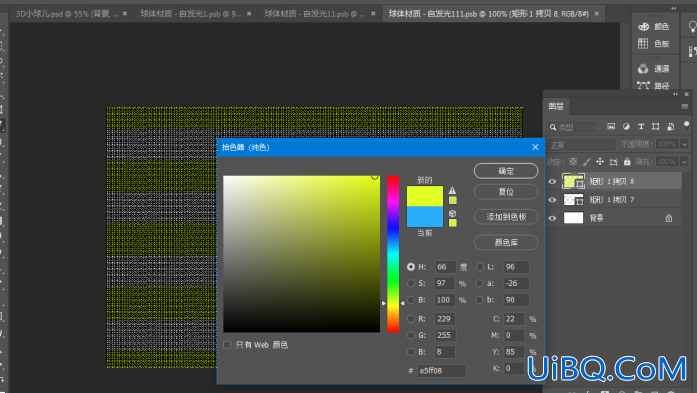The image size is (697, 393).
Task: Click the out-of-gamut warning triangle
Action: tap(452, 190)
